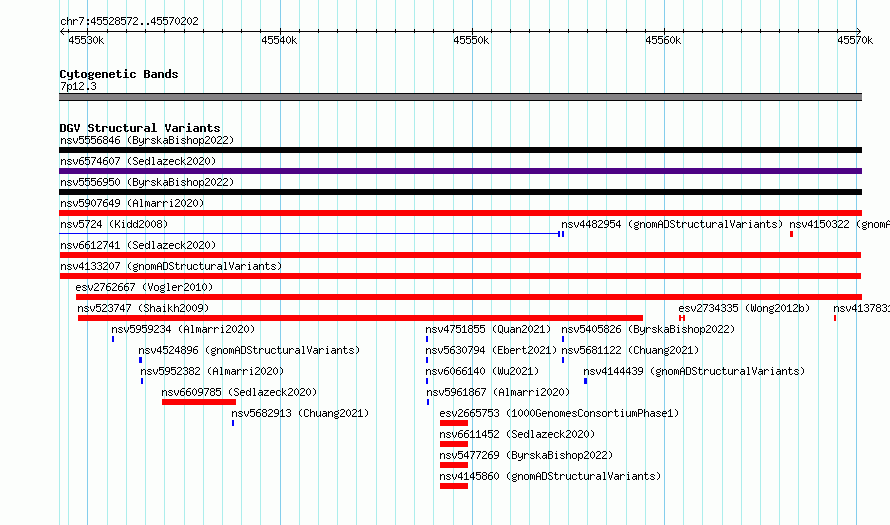Image resolution: width=890 pixels, height=525 pixels.
Task: Select the small red glyph under esv2734335
Action: (x=682, y=318)
